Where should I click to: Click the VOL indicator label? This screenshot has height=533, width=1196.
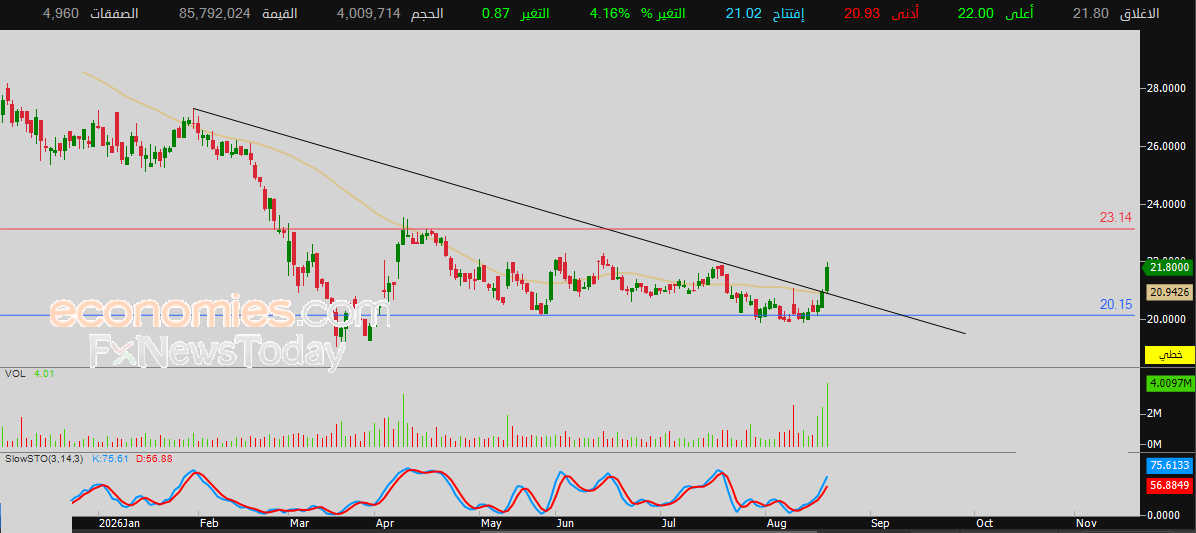(13, 374)
